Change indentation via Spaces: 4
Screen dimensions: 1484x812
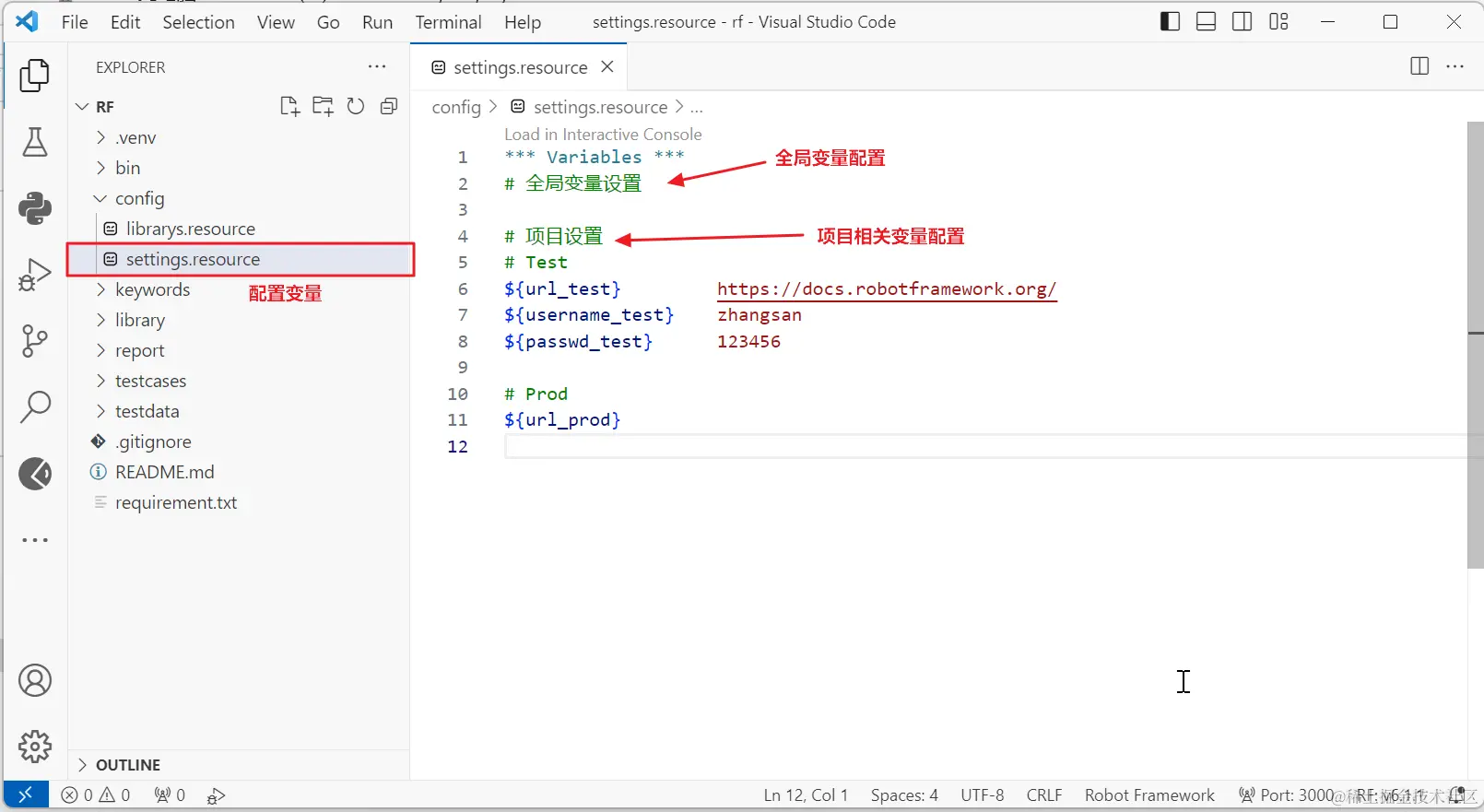pyautogui.click(x=904, y=795)
